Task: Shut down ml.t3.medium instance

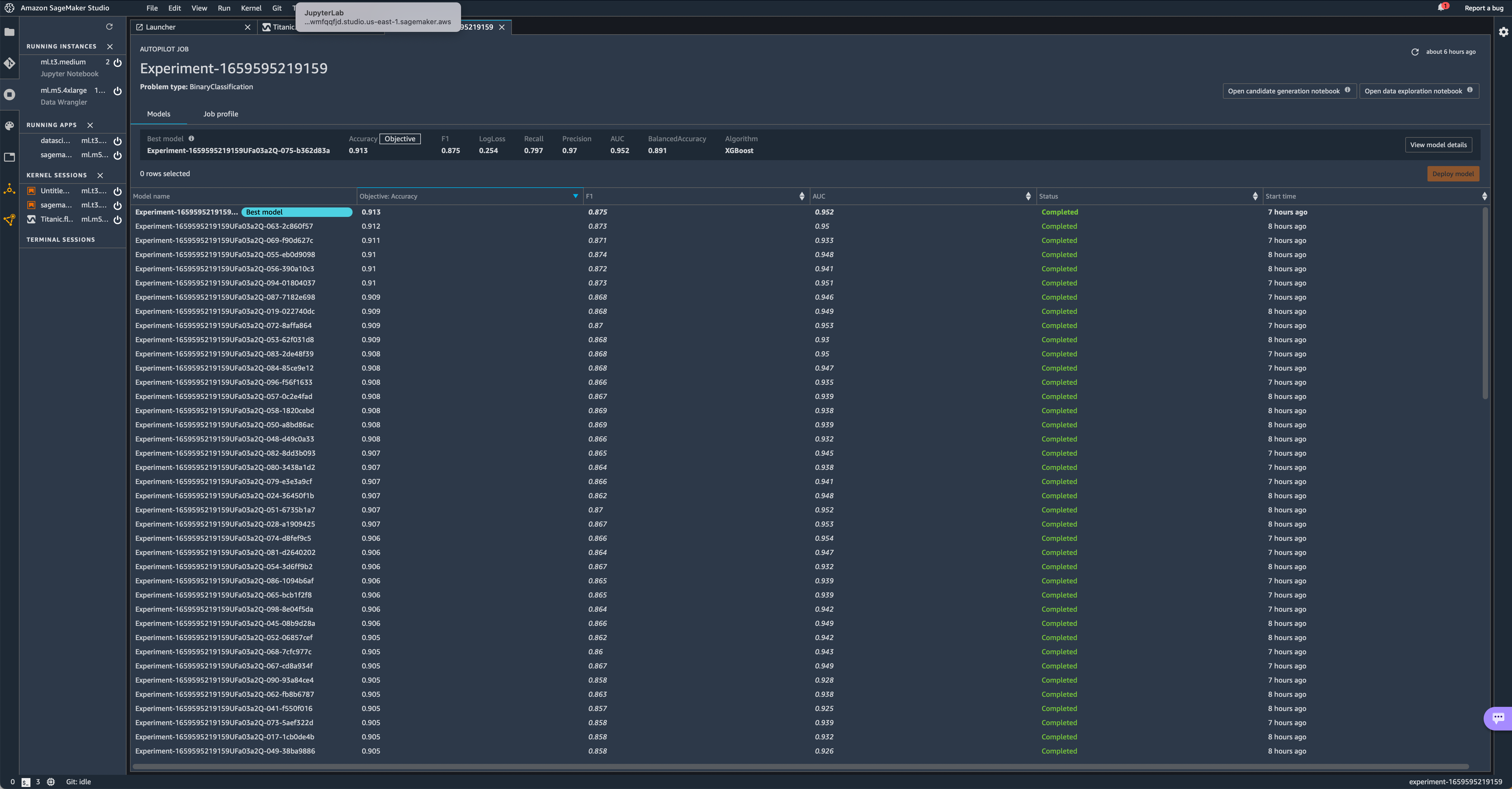Action: coord(117,62)
